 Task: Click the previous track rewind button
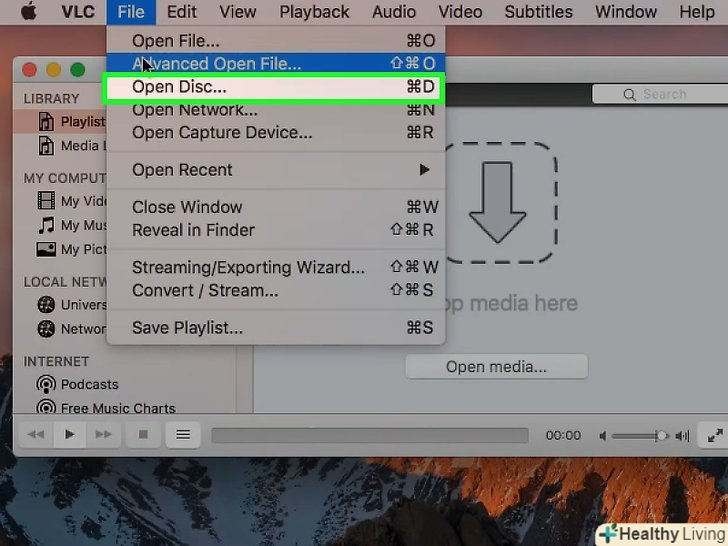[x=36, y=435]
